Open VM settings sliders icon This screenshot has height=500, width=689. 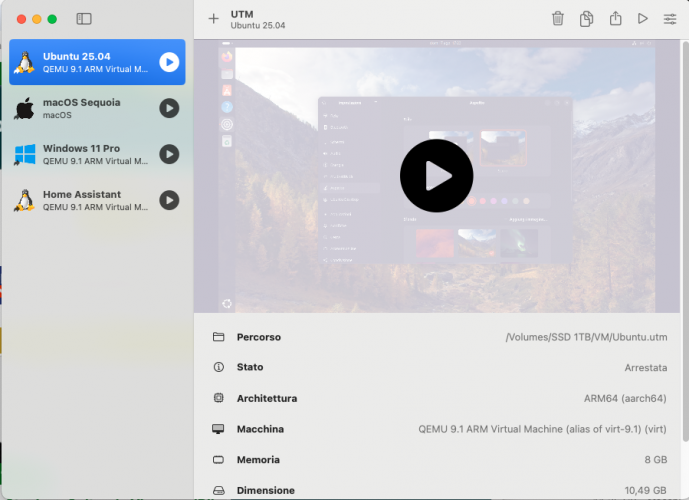click(670, 19)
